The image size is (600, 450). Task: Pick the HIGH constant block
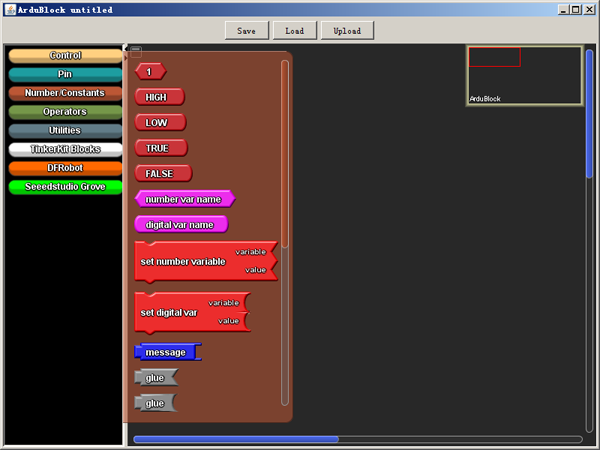coord(160,97)
